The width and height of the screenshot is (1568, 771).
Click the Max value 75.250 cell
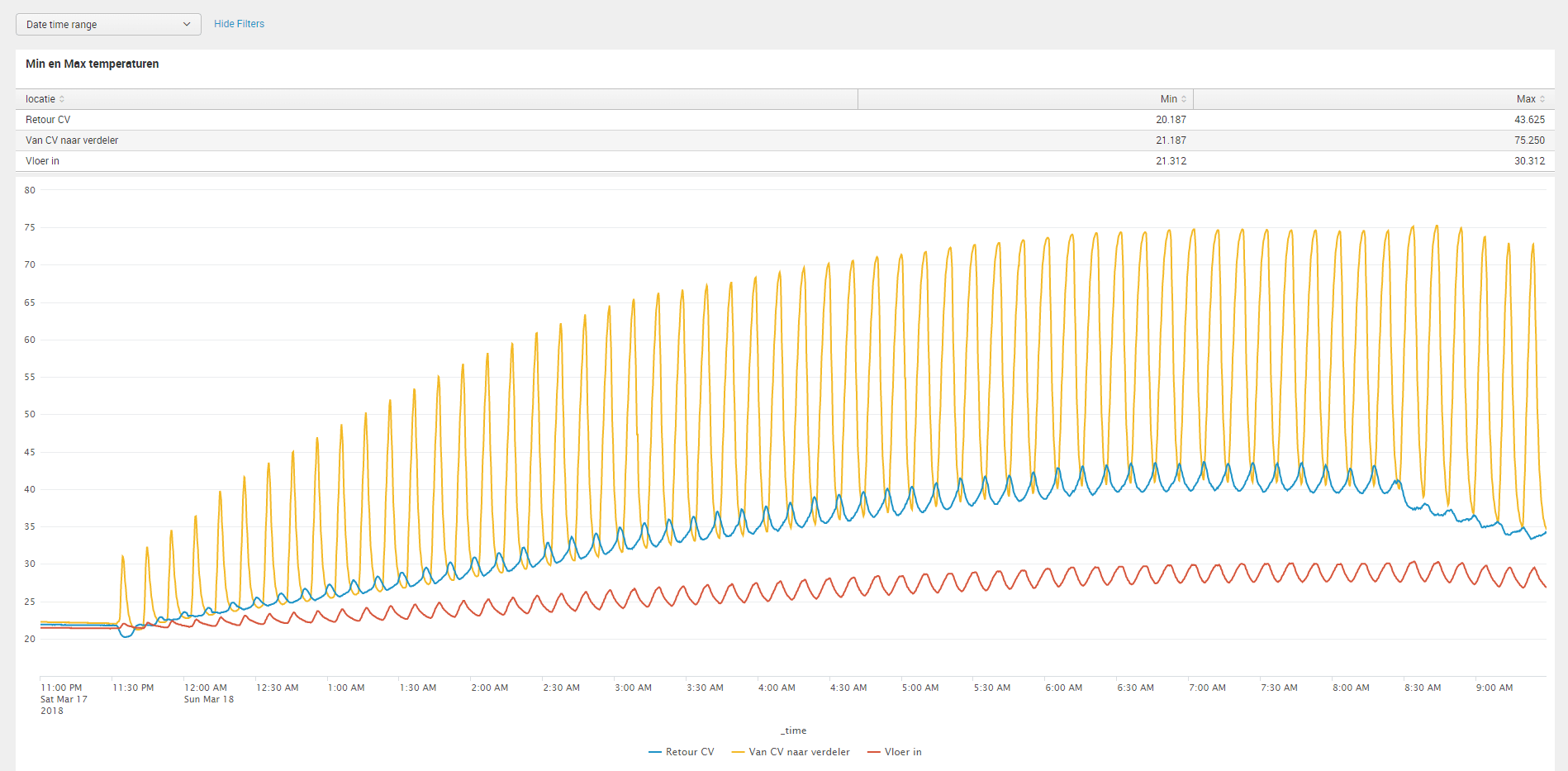point(1529,140)
